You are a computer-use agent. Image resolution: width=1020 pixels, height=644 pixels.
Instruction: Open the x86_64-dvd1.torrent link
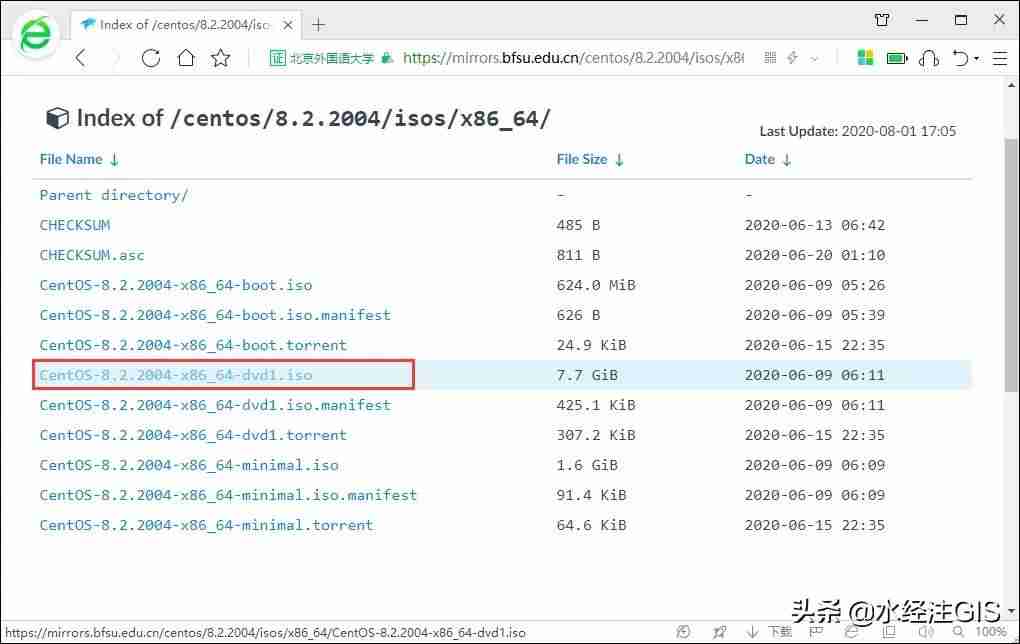point(193,435)
